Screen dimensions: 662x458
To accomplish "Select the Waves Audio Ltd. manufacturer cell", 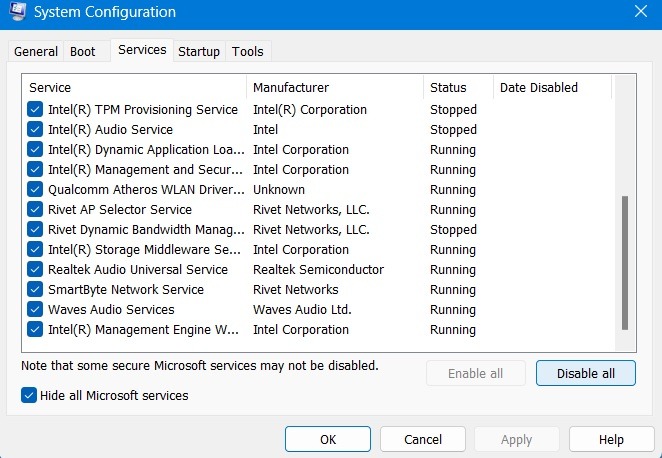I will pos(302,309).
